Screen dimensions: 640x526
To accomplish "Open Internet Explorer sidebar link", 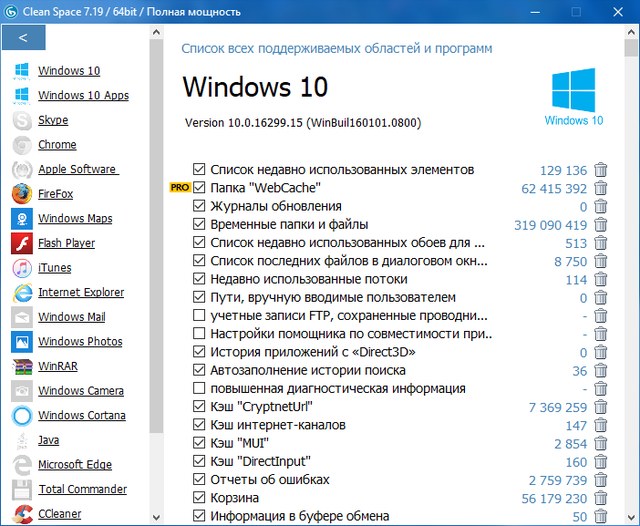I will click(81, 292).
